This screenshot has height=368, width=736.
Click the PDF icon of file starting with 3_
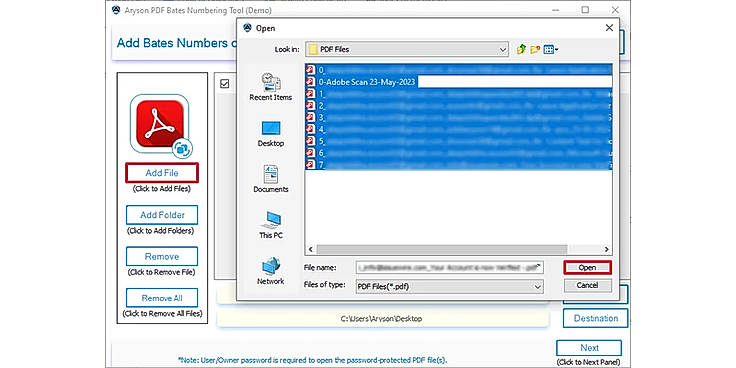tap(310, 117)
